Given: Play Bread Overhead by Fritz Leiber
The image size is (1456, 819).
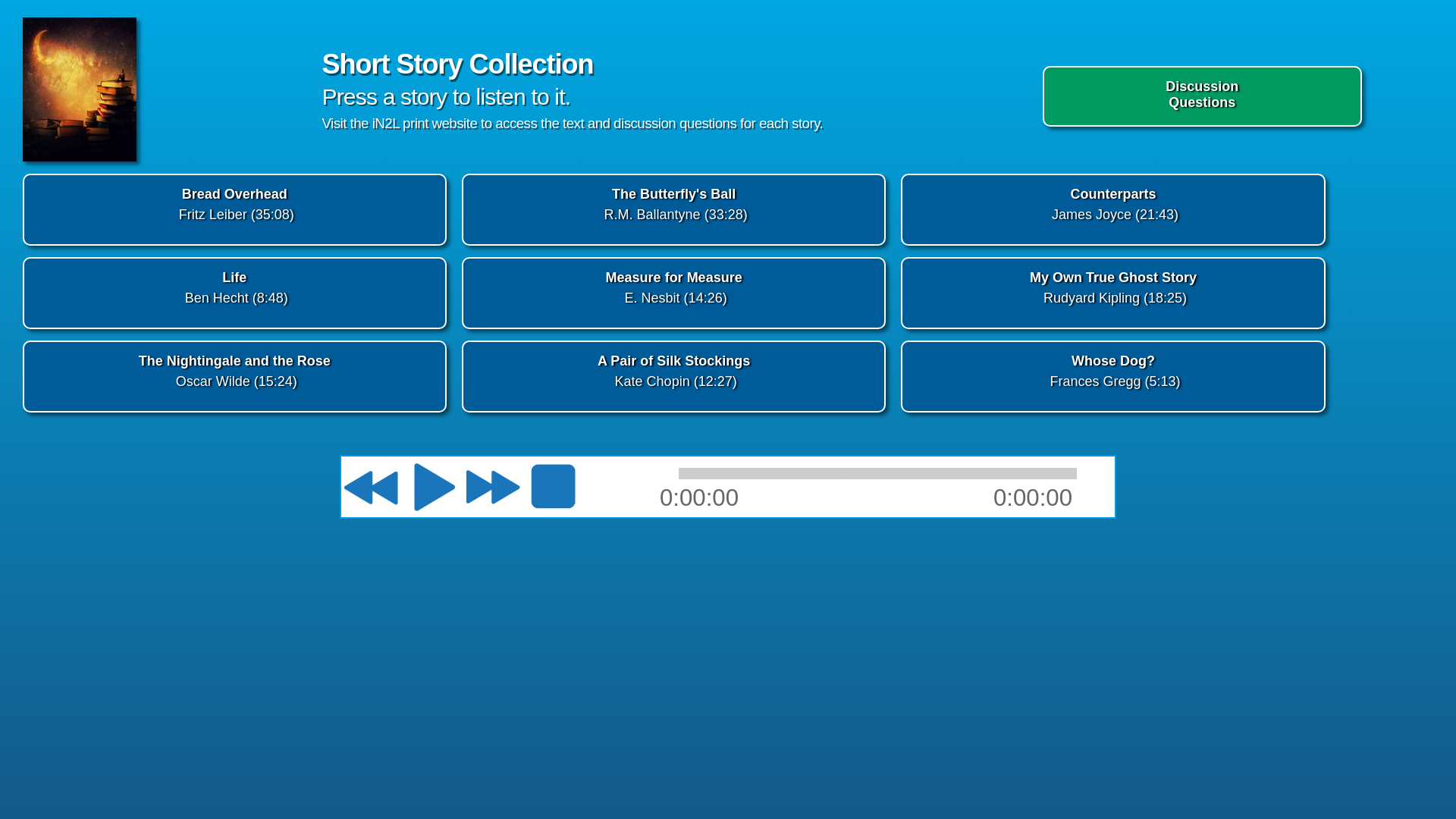Looking at the screenshot, I should (x=234, y=210).
